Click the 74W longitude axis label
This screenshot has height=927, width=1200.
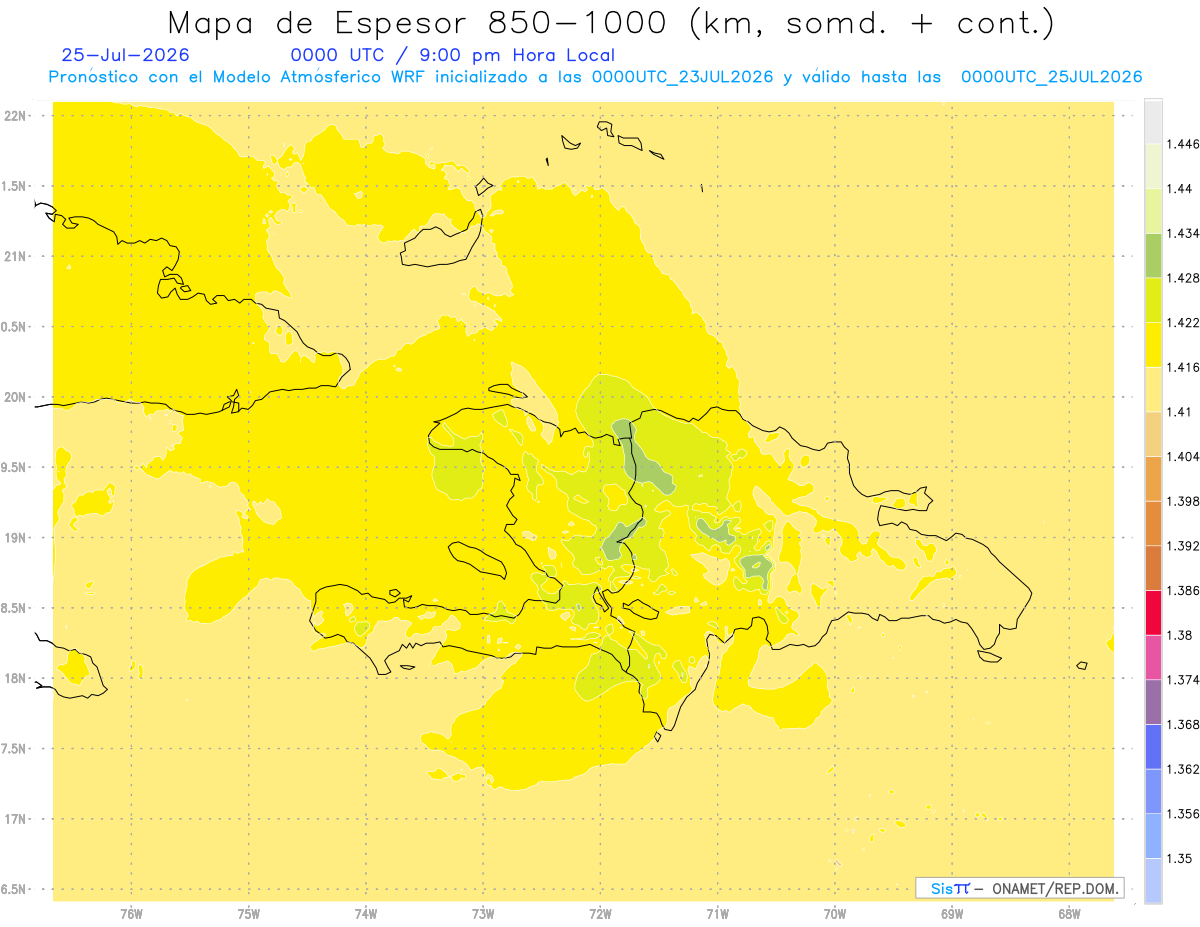pyautogui.click(x=365, y=913)
